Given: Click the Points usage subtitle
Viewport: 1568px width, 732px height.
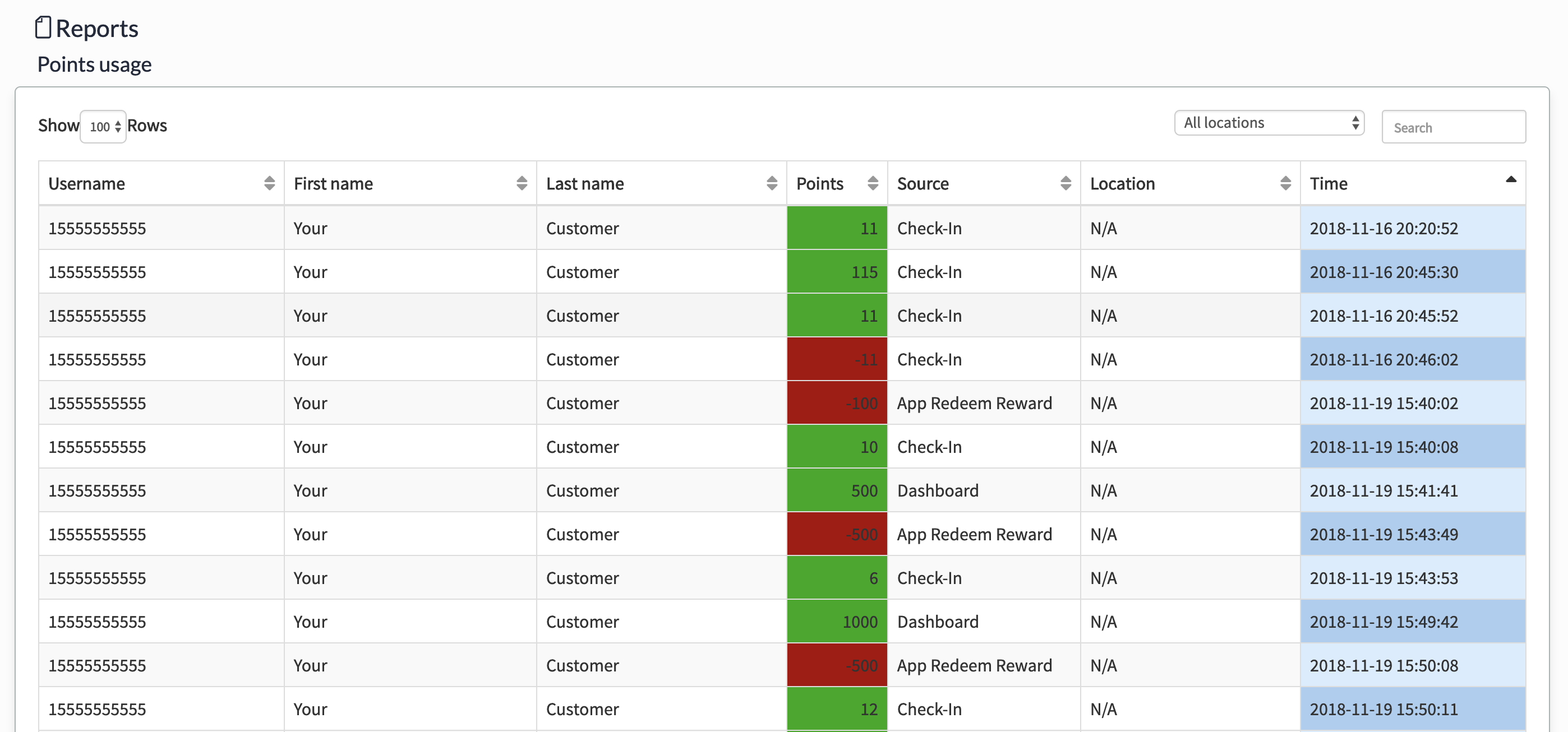Looking at the screenshot, I should tap(94, 64).
